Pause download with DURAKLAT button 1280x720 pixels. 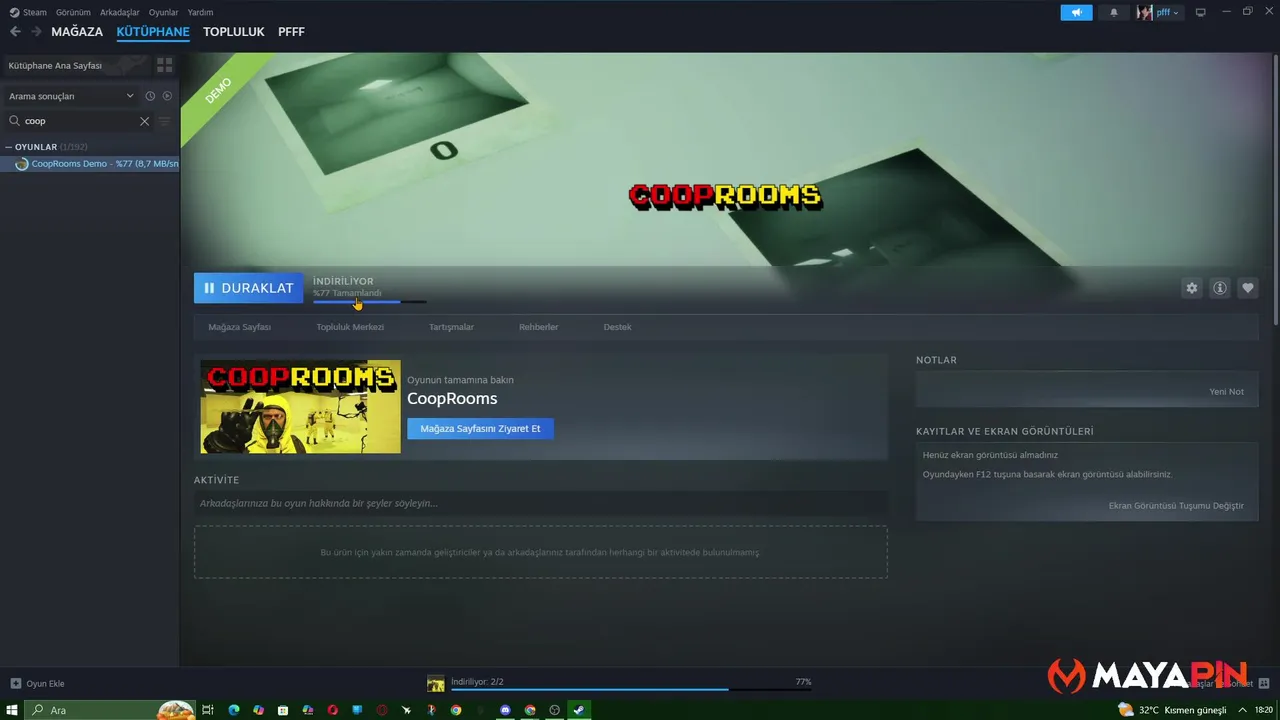tap(248, 288)
